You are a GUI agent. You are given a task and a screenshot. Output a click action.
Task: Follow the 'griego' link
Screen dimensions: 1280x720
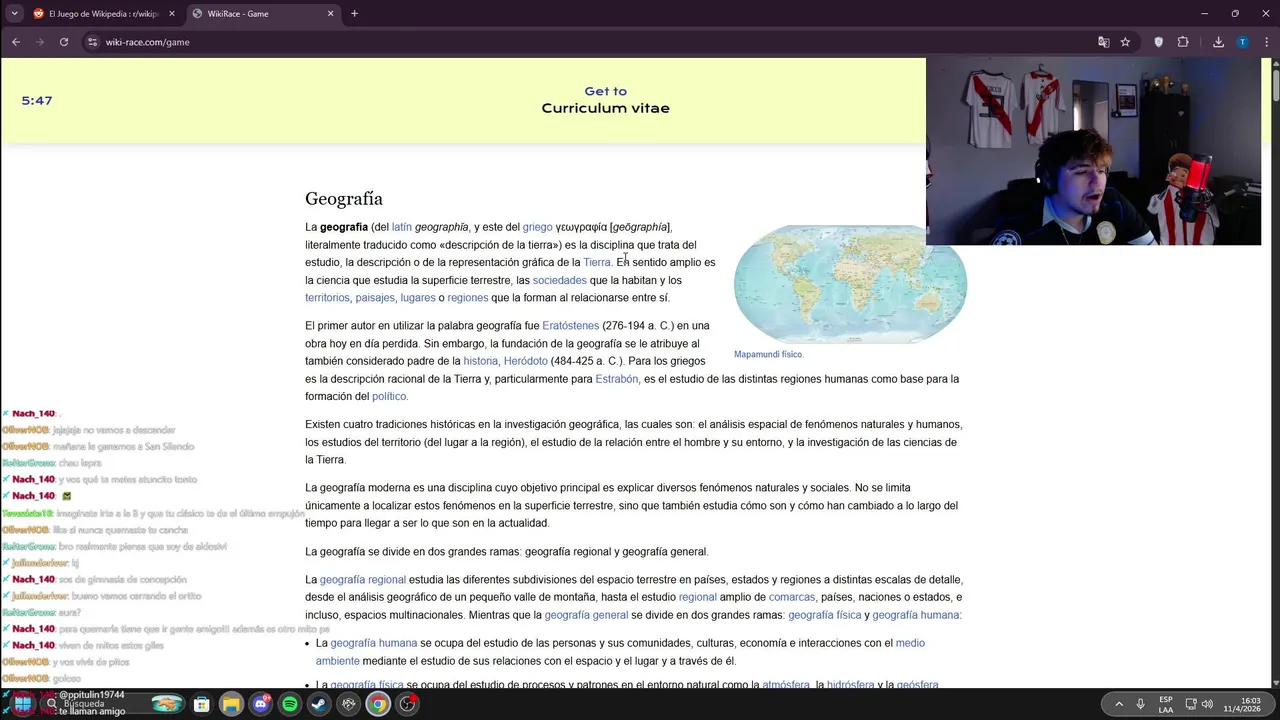point(537,227)
